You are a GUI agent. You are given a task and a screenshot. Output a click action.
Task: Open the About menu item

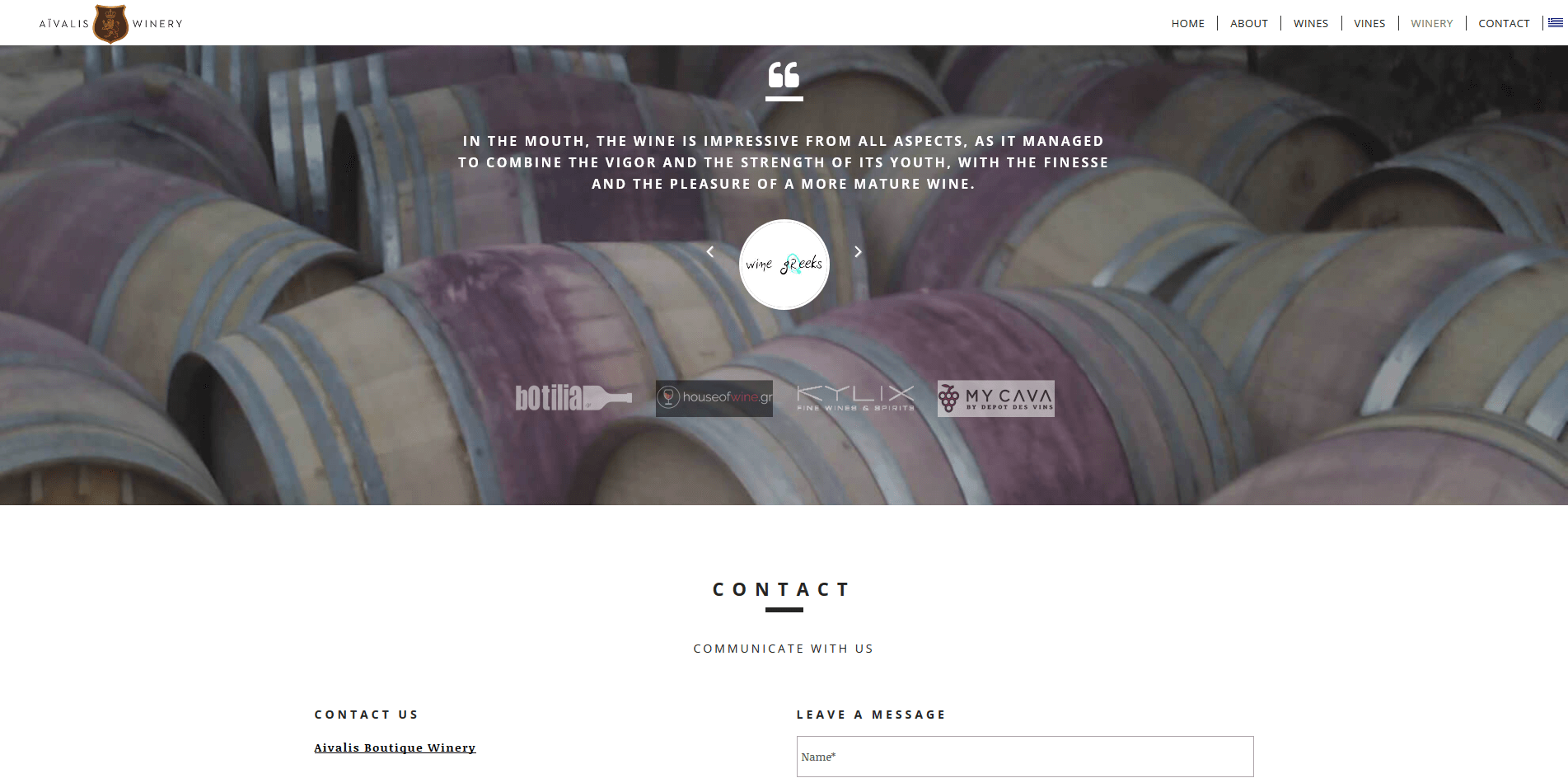(x=1248, y=23)
